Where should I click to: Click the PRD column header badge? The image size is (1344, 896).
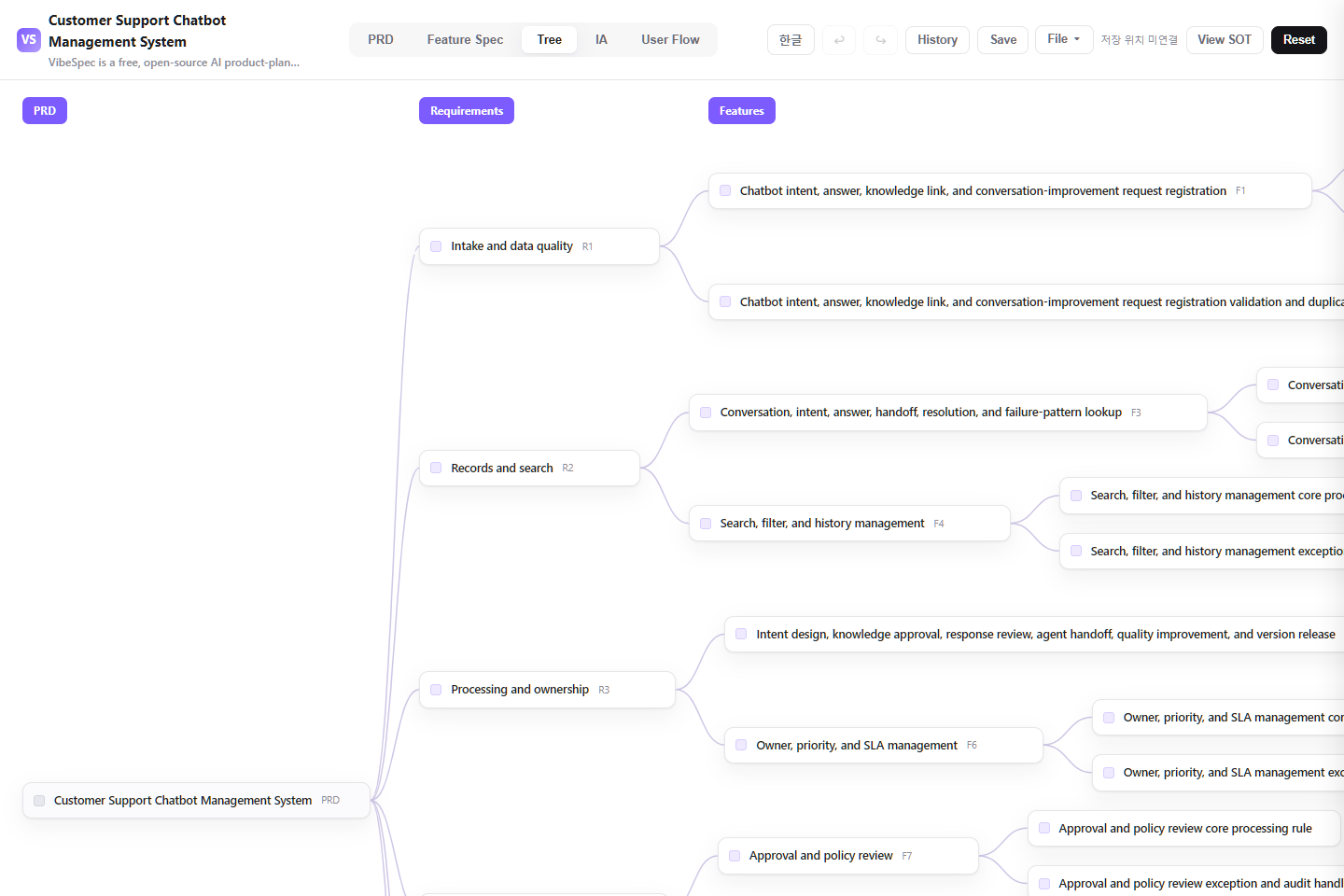click(45, 111)
